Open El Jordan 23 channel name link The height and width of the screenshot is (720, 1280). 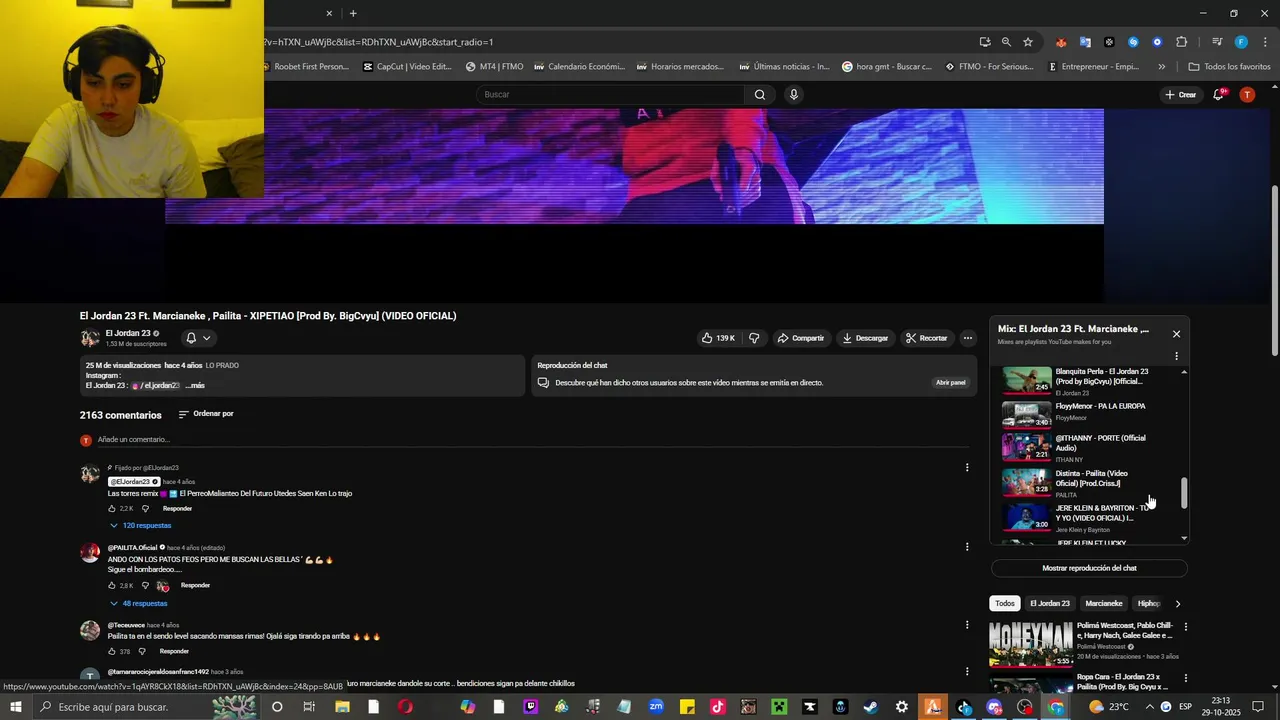pos(128,333)
